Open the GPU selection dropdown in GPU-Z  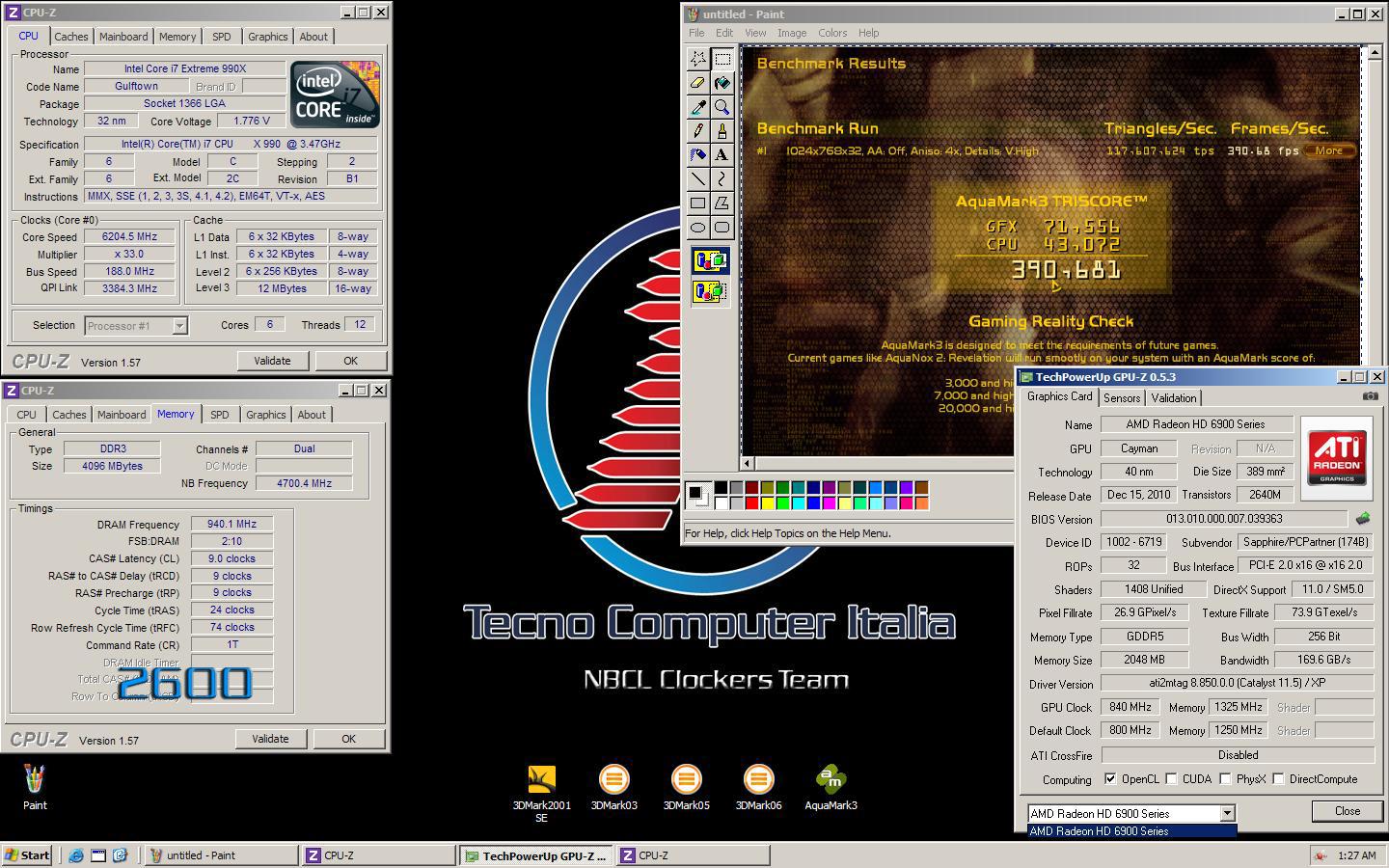(1227, 813)
